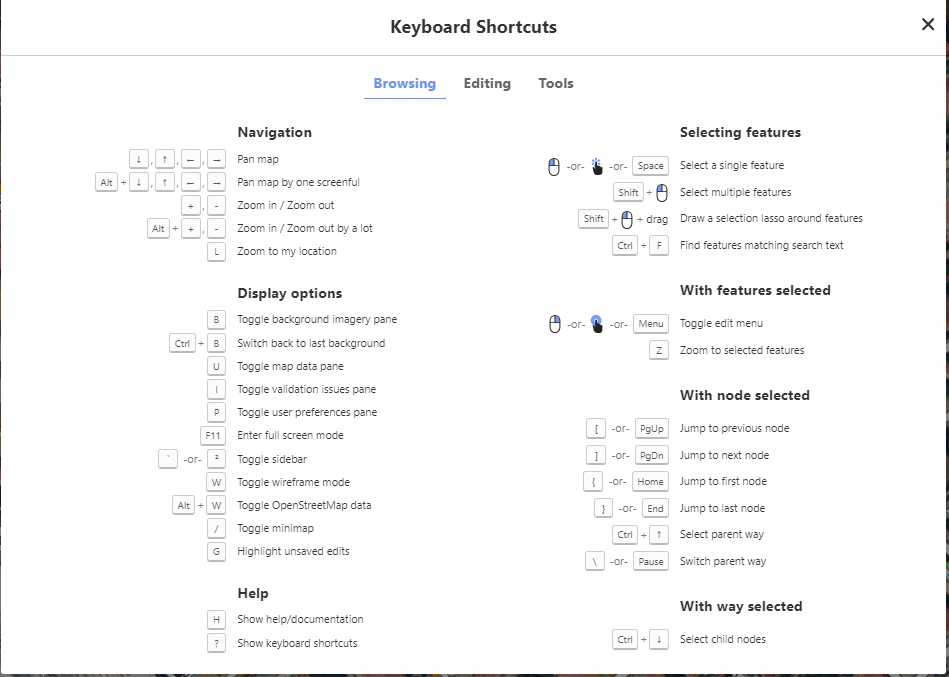The image size is (949, 677).
Task: Click the 'Space' key cap
Action: 651,166
